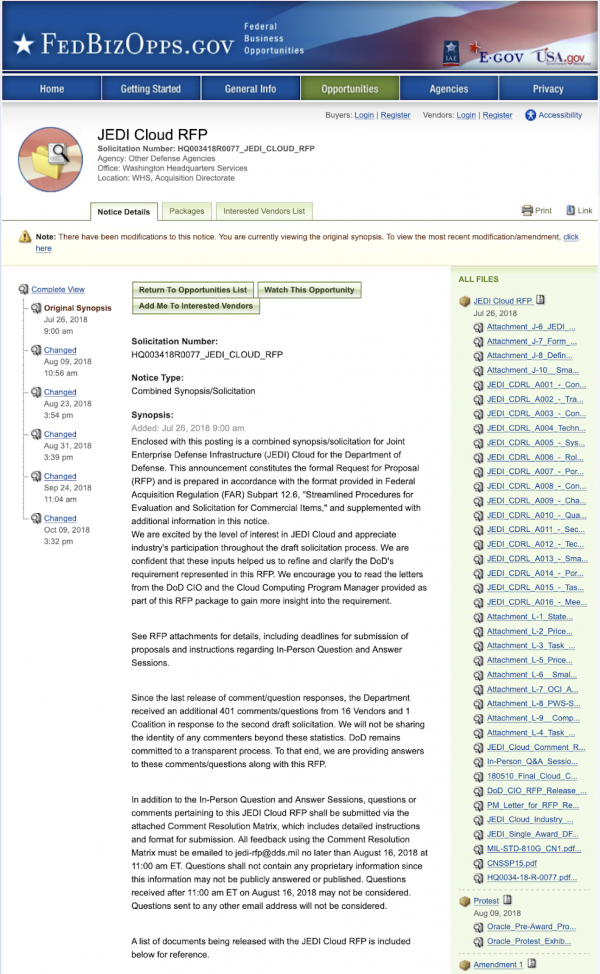Screen dimensions: 600x974
Task: Click the package icon beside Amendment 1
Action: [465, 965]
